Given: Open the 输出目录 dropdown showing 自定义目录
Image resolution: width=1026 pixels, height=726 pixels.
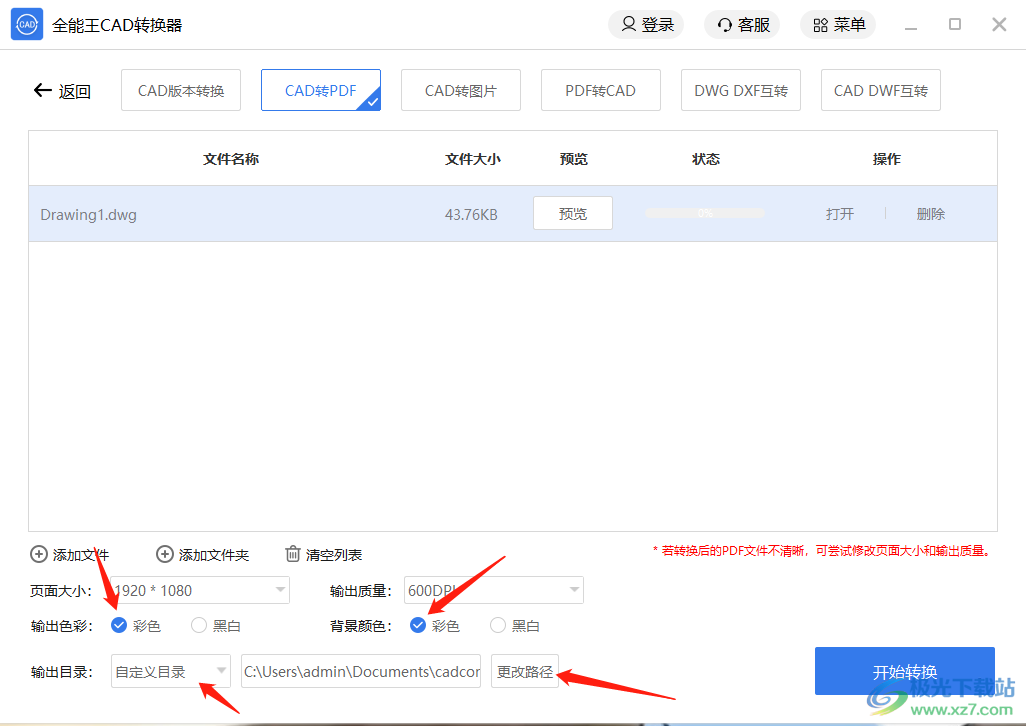Looking at the screenshot, I should 171,671.
